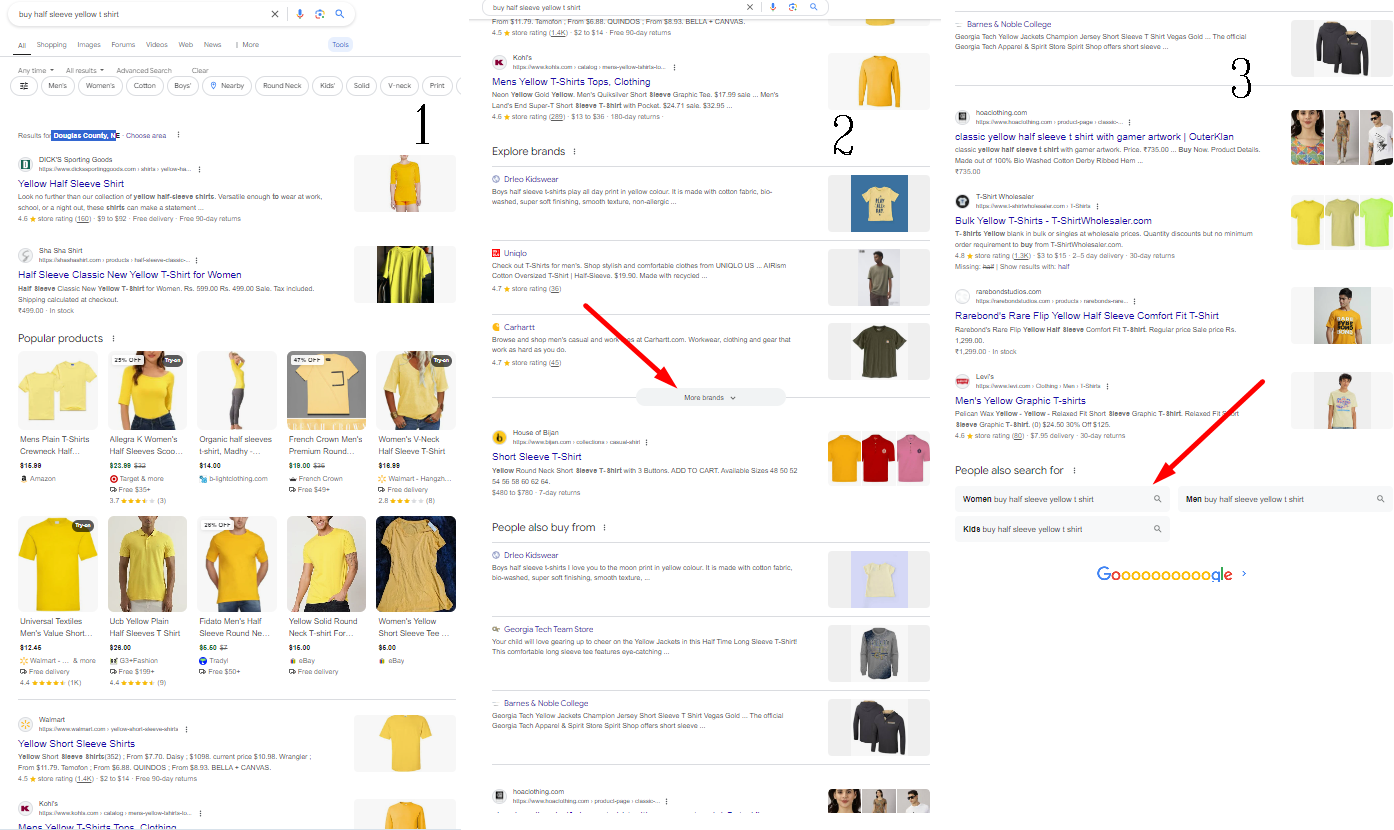Viewport: 1394px width, 830px height.
Task: Open three-dot options next to People also buy from
Action: [x=604, y=528]
